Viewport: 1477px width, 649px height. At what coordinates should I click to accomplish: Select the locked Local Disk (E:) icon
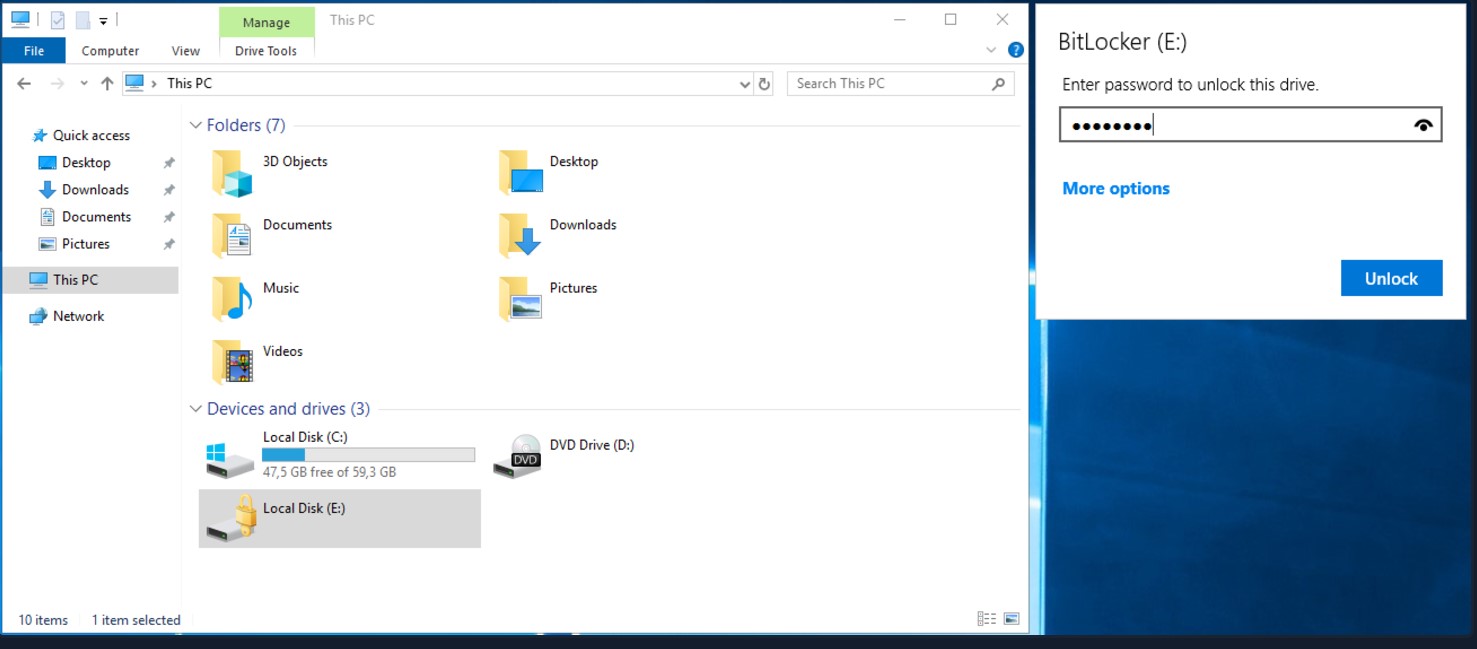pos(232,519)
